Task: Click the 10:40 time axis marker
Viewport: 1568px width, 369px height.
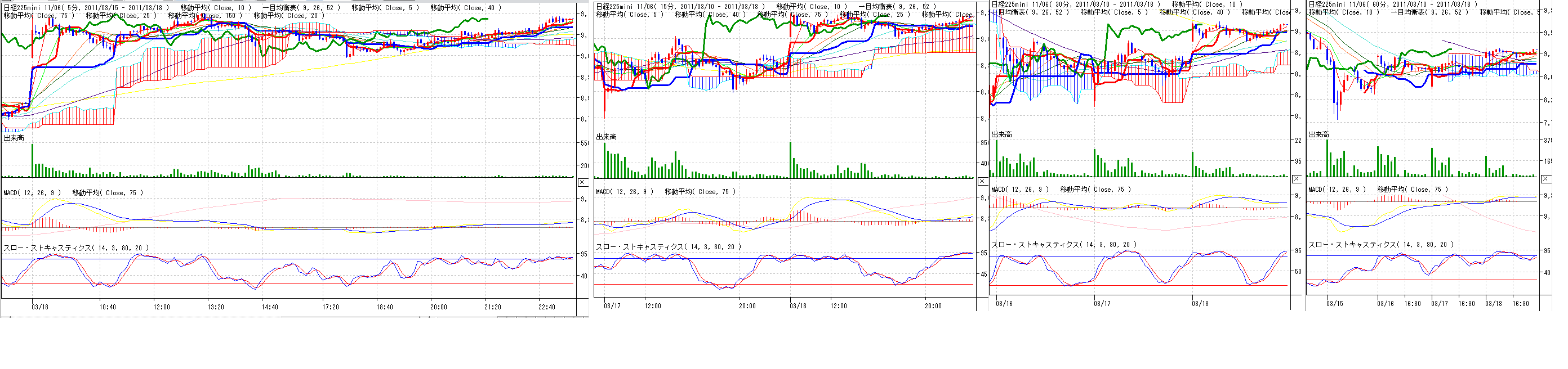Action: tap(108, 307)
